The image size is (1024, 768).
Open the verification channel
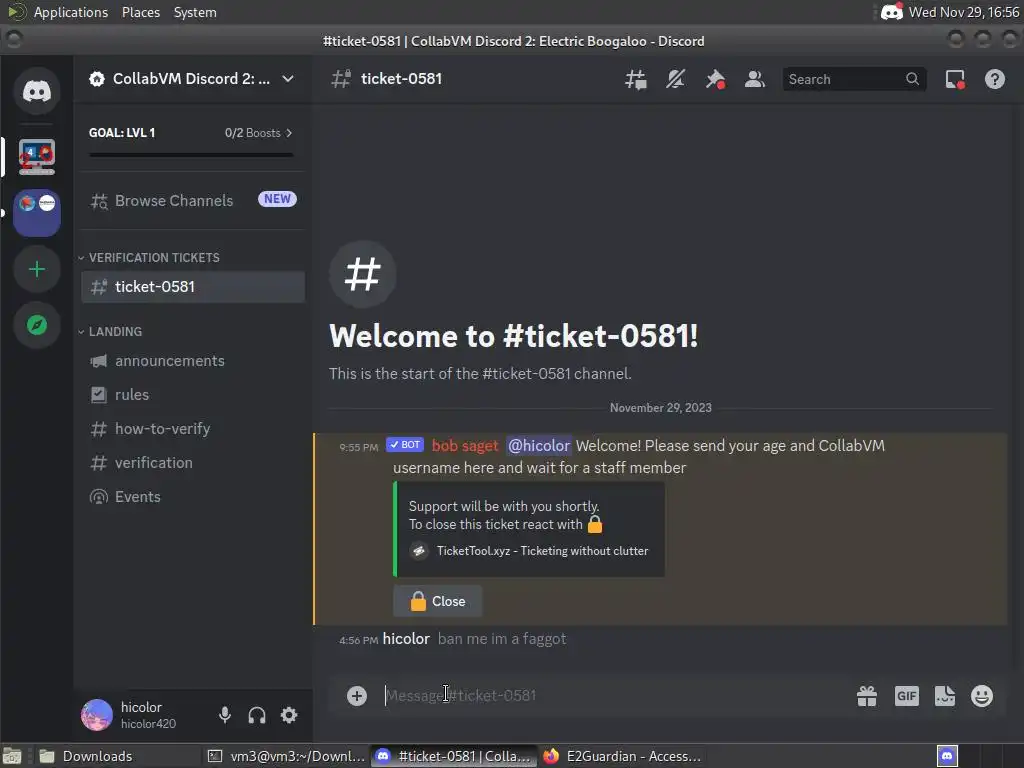point(193,462)
